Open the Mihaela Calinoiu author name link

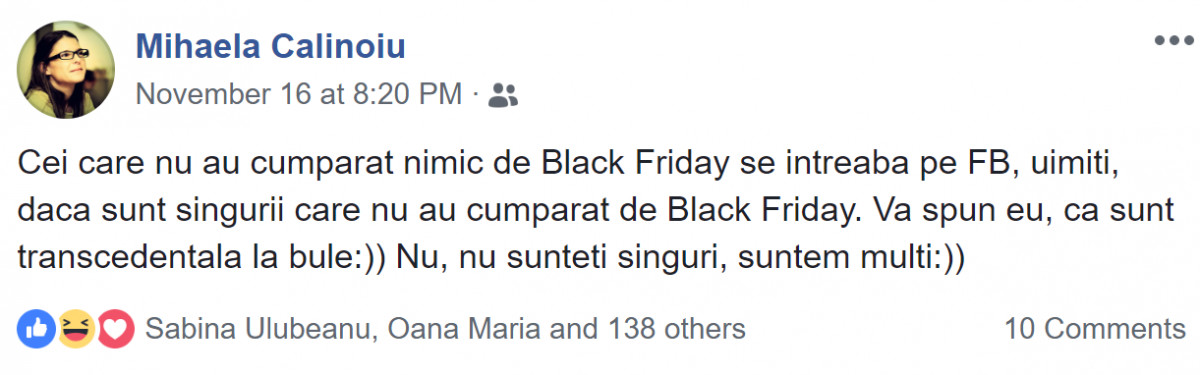coord(270,45)
